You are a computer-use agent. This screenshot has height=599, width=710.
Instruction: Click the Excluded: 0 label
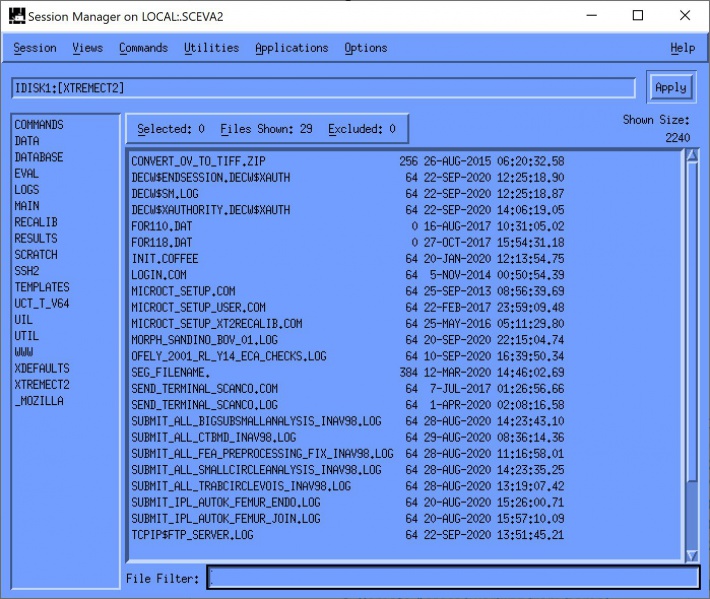[361, 129]
